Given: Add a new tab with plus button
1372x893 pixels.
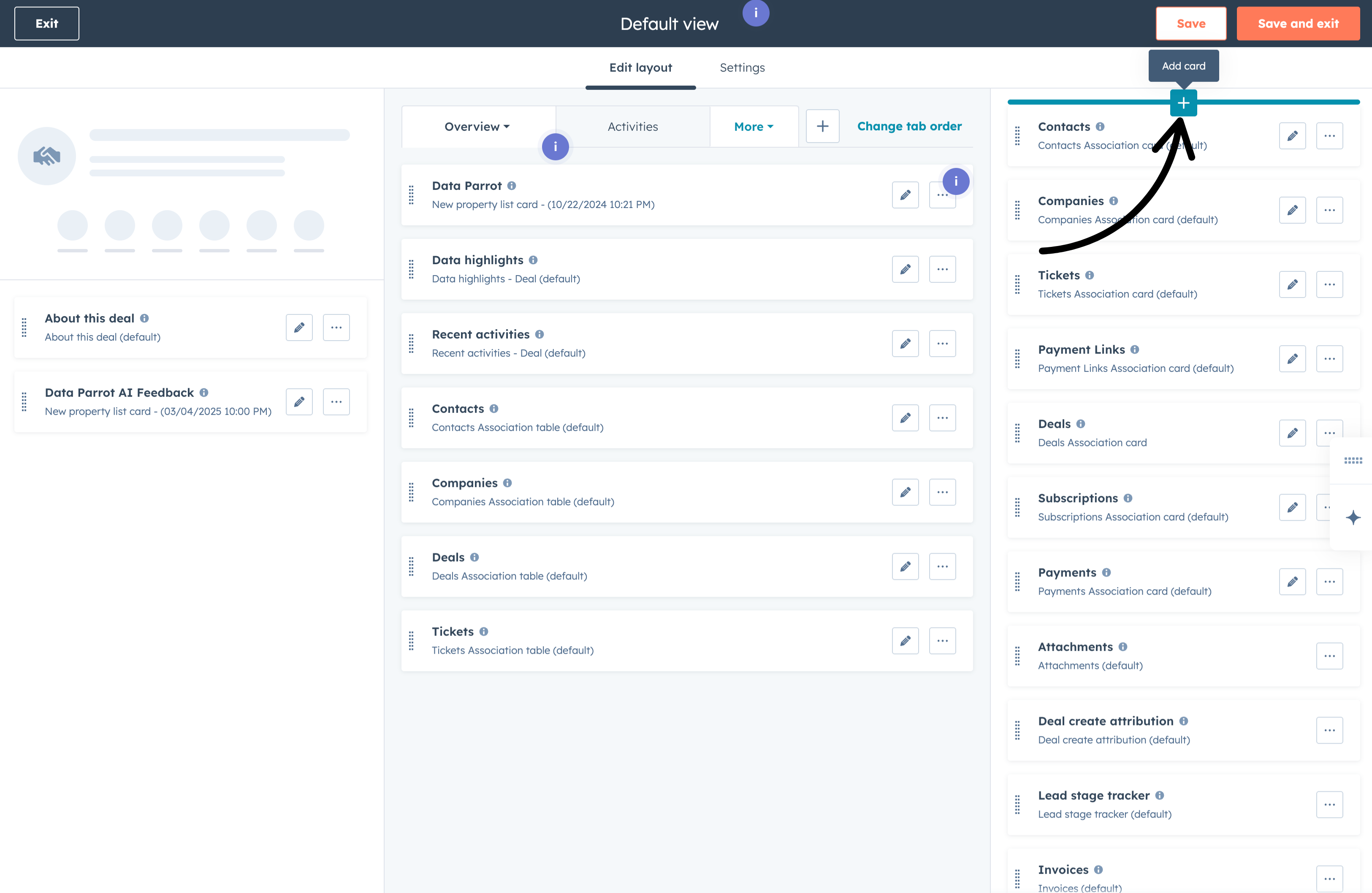Looking at the screenshot, I should (x=822, y=126).
